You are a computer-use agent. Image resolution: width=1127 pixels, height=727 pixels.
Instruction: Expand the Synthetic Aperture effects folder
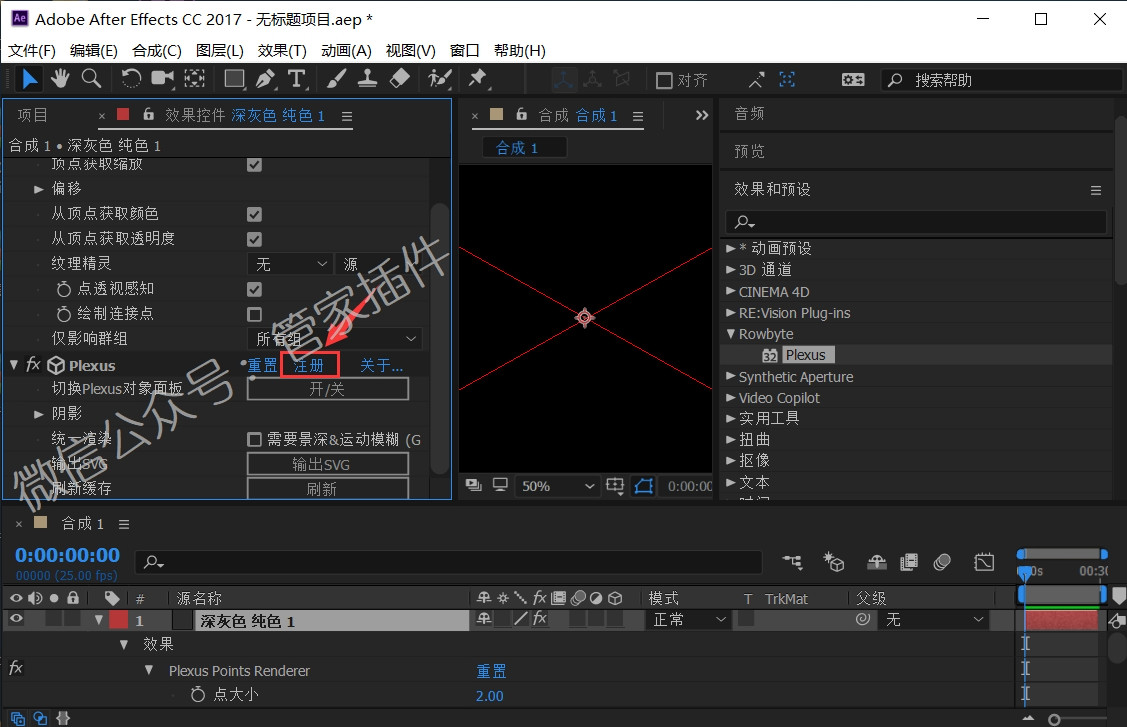point(730,376)
